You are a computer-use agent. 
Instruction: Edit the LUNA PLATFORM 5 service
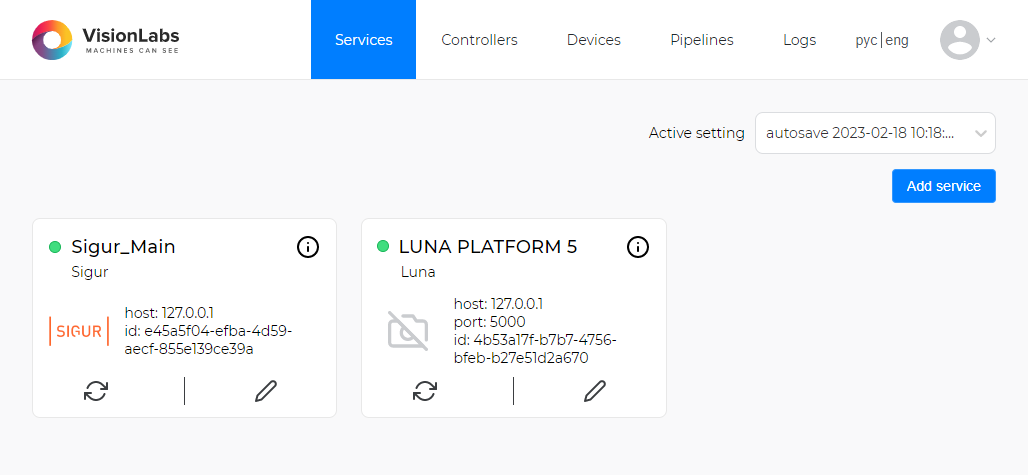(595, 391)
